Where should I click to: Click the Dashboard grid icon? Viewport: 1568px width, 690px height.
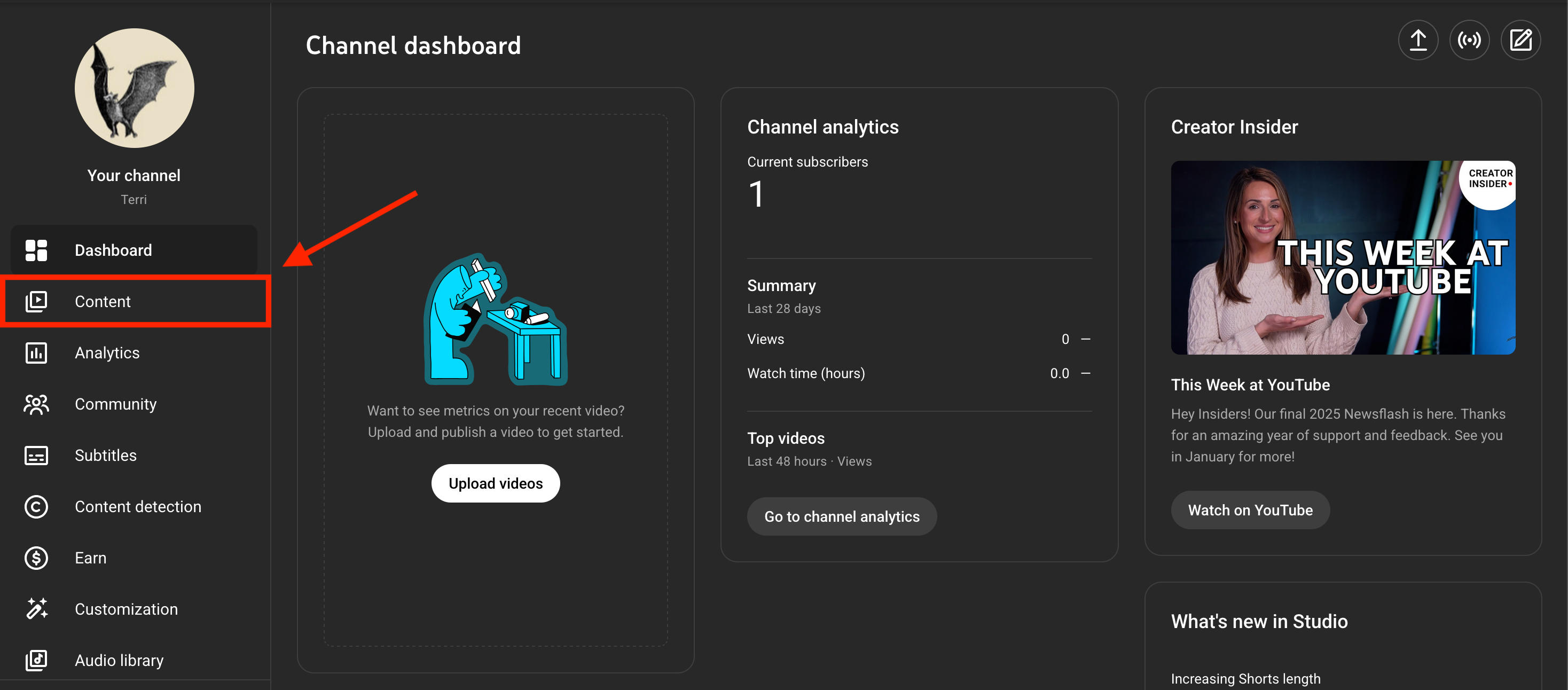36,250
